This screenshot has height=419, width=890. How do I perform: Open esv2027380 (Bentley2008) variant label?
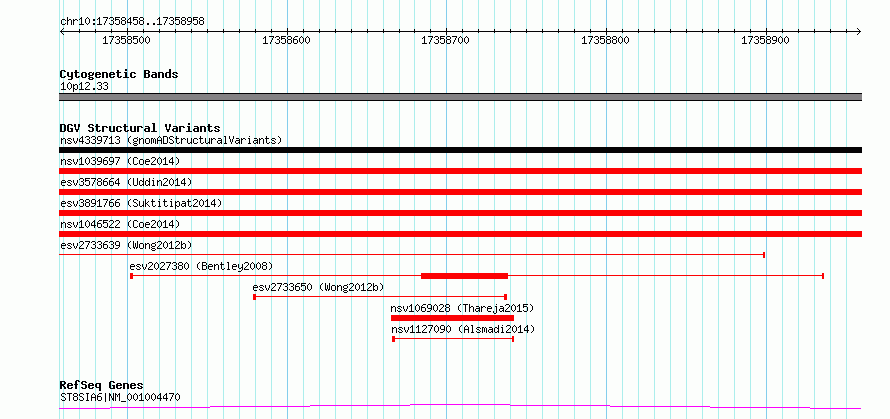[x=201, y=266]
